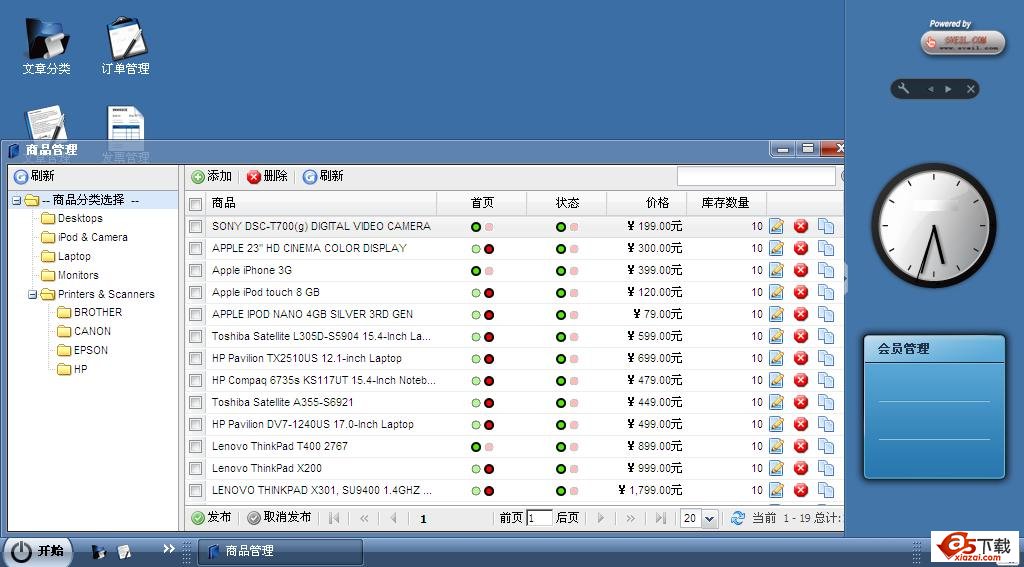Edit the Apple iPhone 3G row
Screen dimensions: 1024x567
pyautogui.click(x=776, y=270)
